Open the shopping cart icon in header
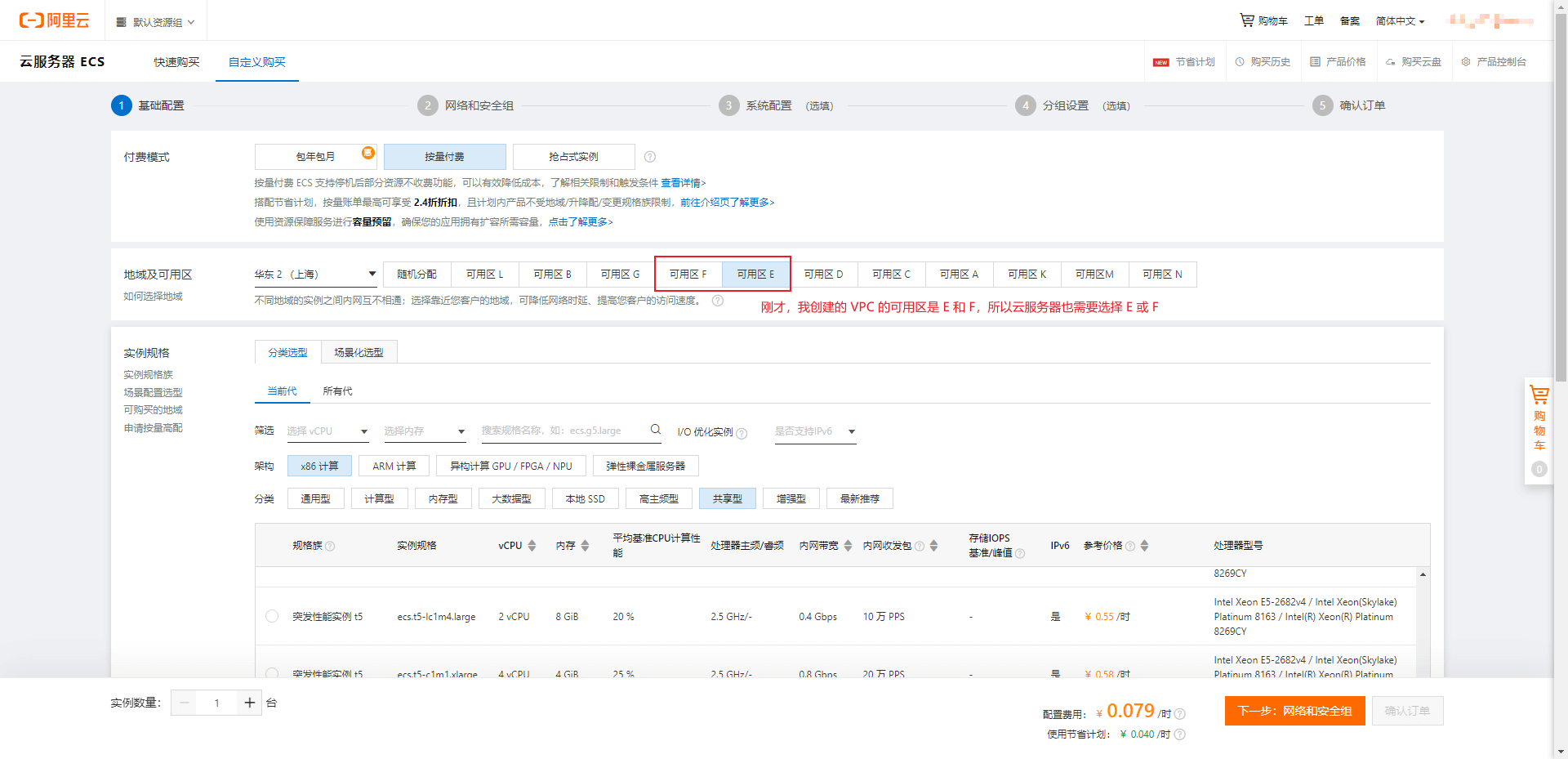The height and width of the screenshot is (759, 1568). pos(1246,20)
